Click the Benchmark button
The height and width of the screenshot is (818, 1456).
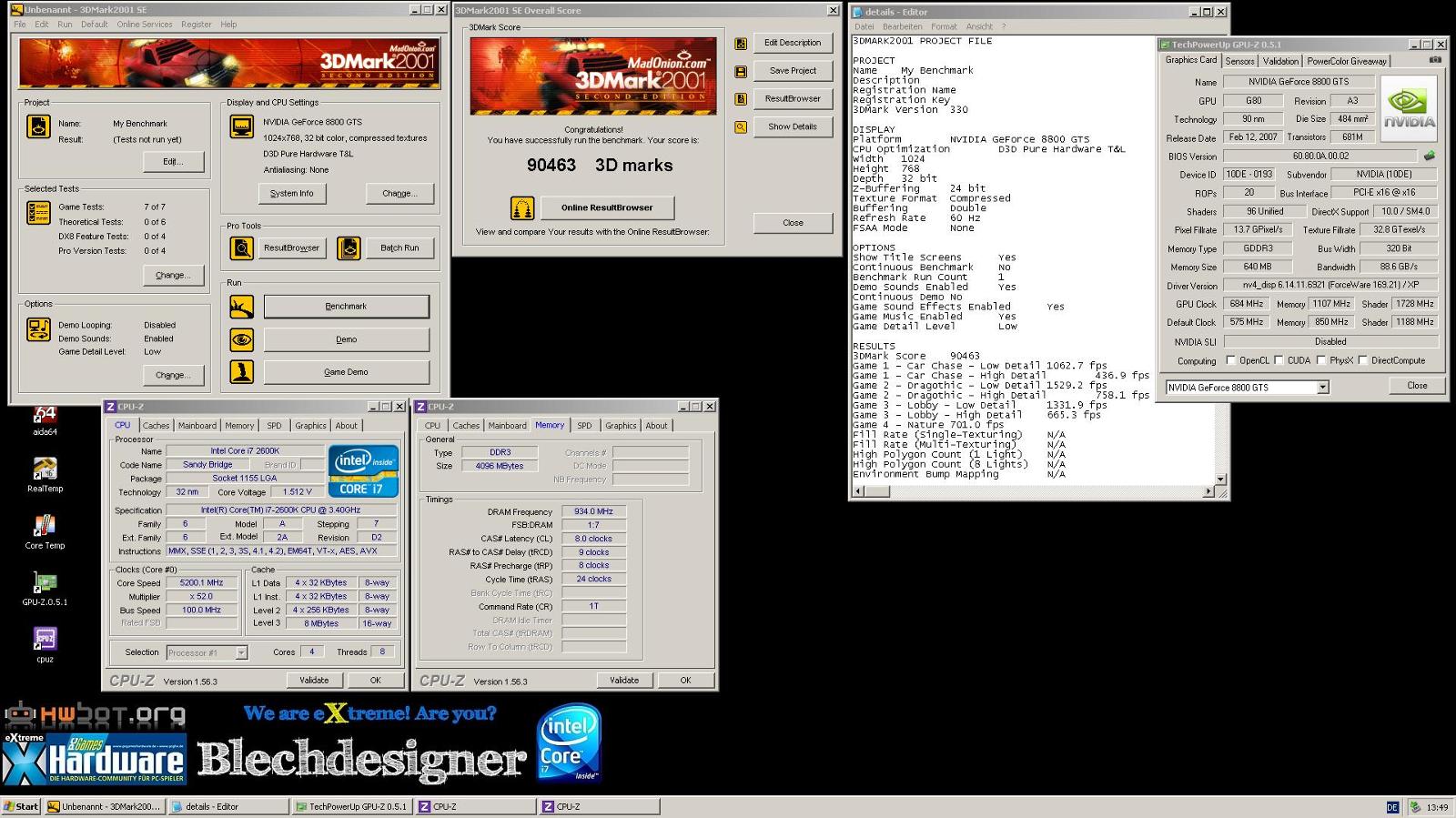346,307
